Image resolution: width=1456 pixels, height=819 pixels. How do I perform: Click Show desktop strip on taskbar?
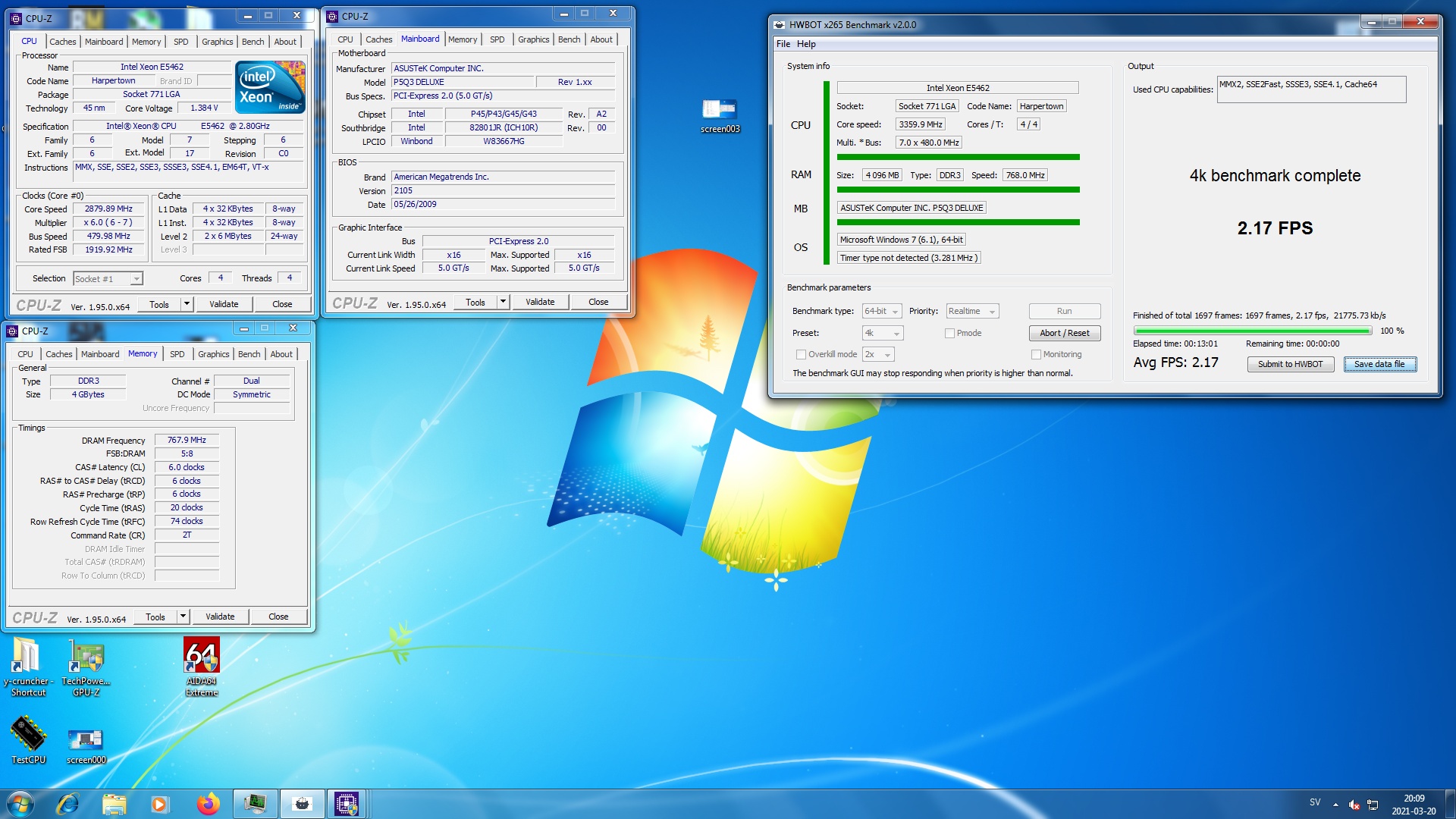click(x=1449, y=804)
